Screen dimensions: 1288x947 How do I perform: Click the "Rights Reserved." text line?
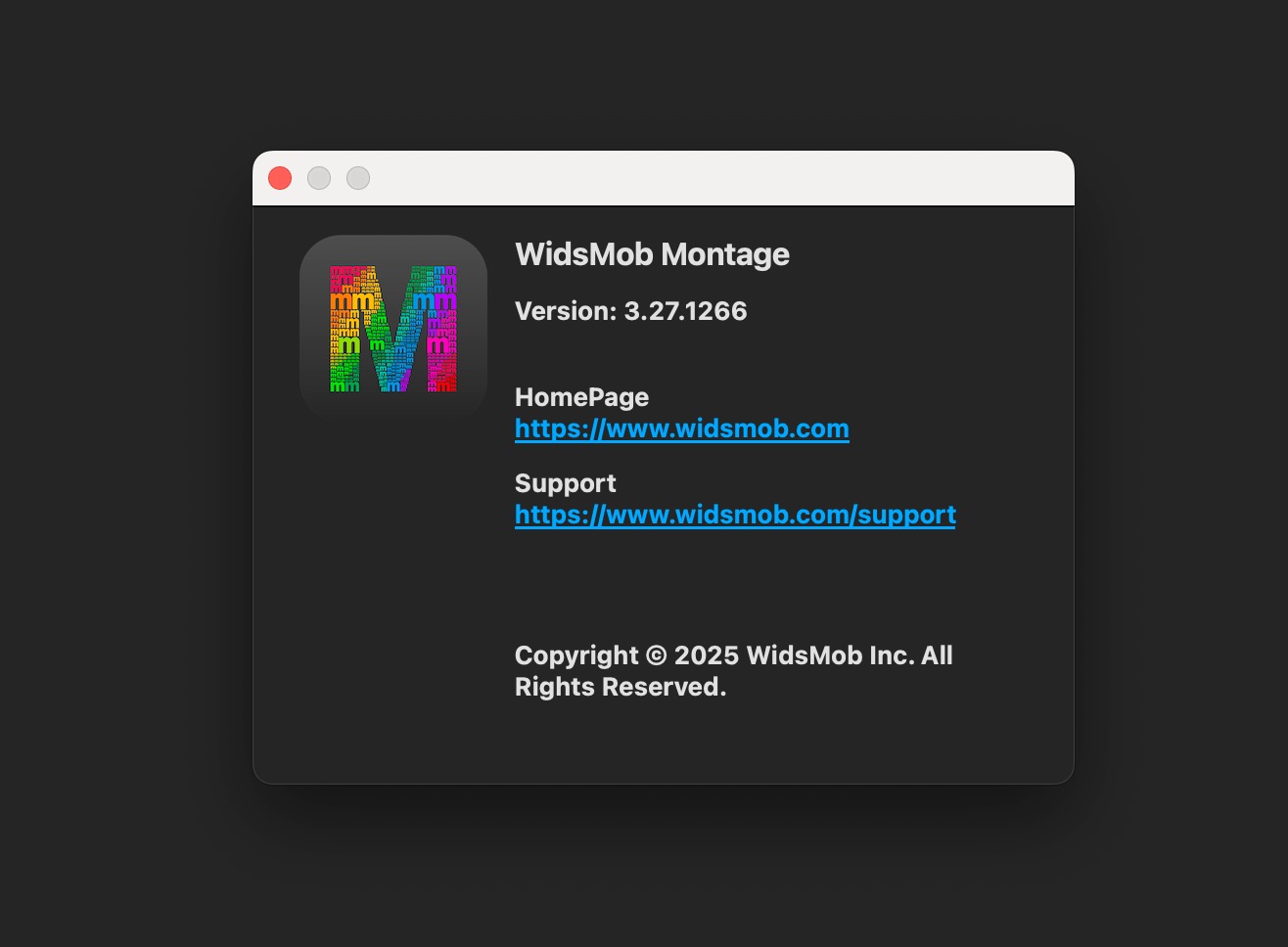[x=621, y=687]
